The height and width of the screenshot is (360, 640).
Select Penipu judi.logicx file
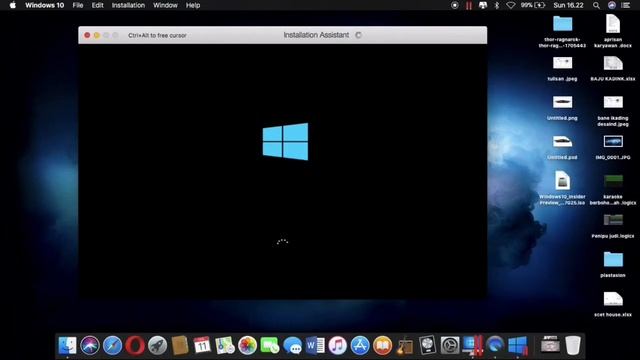point(613,220)
